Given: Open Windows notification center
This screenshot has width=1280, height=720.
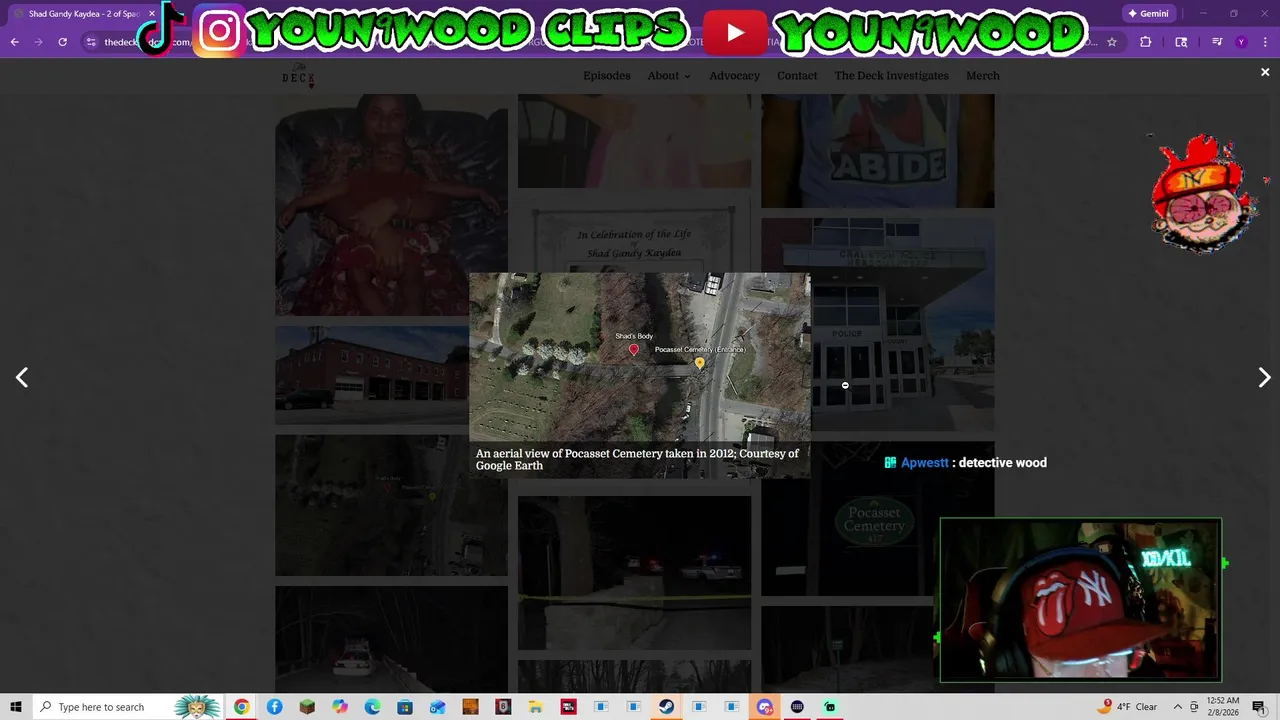Looking at the screenshot, I should coord(1260,707).
